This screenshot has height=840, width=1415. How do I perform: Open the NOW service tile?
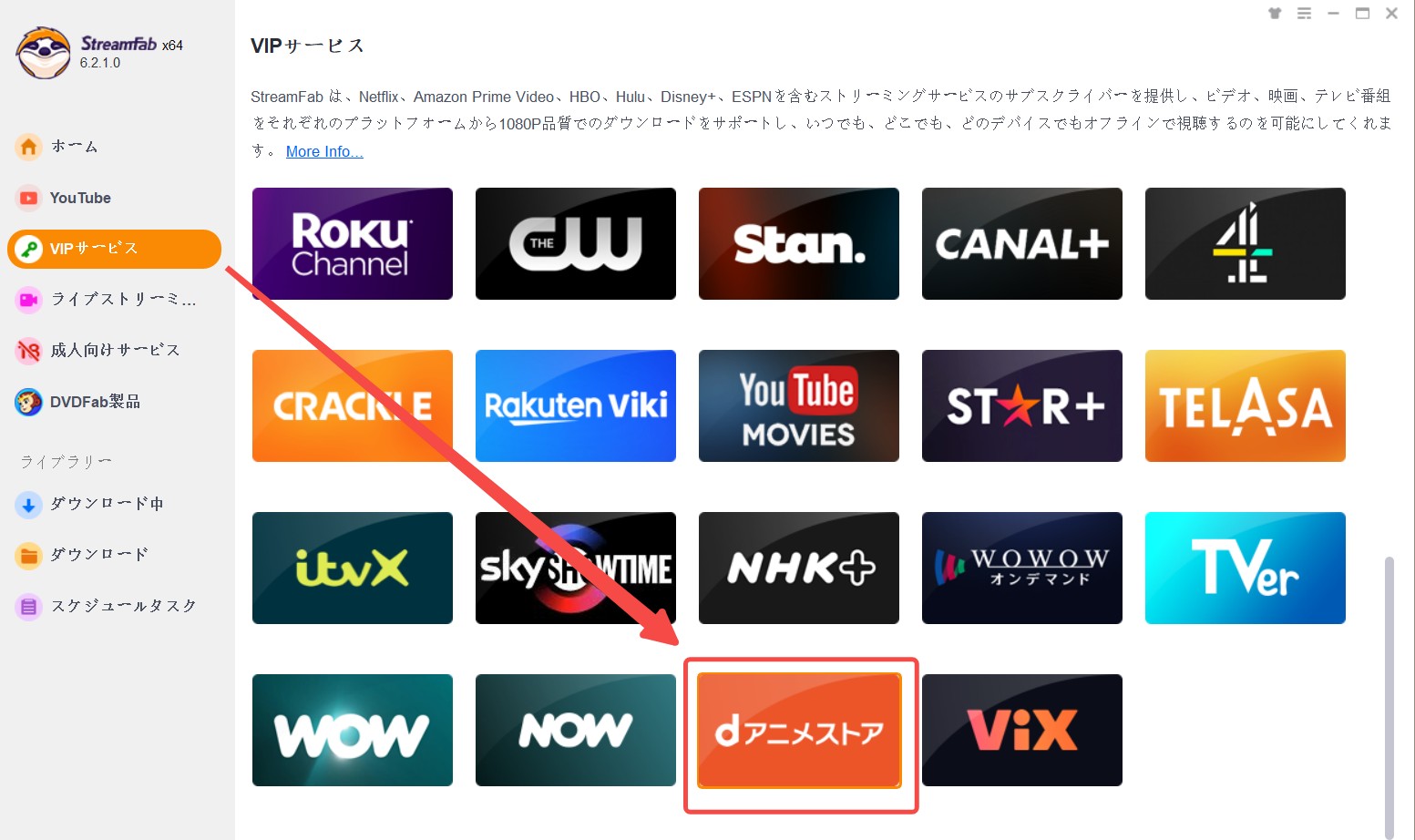click(576, 730)
